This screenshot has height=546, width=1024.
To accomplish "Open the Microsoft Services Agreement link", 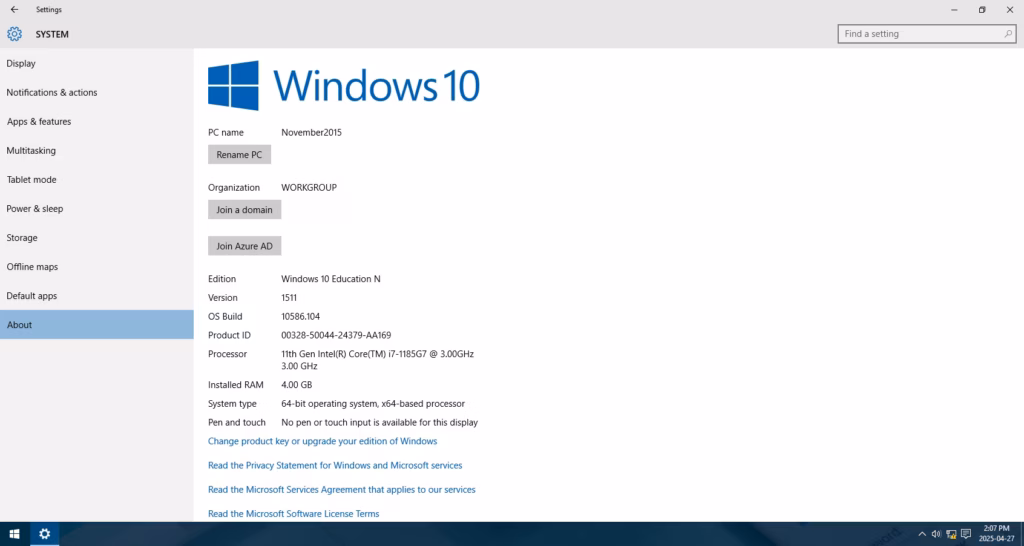I will click(x=342, y=490).
